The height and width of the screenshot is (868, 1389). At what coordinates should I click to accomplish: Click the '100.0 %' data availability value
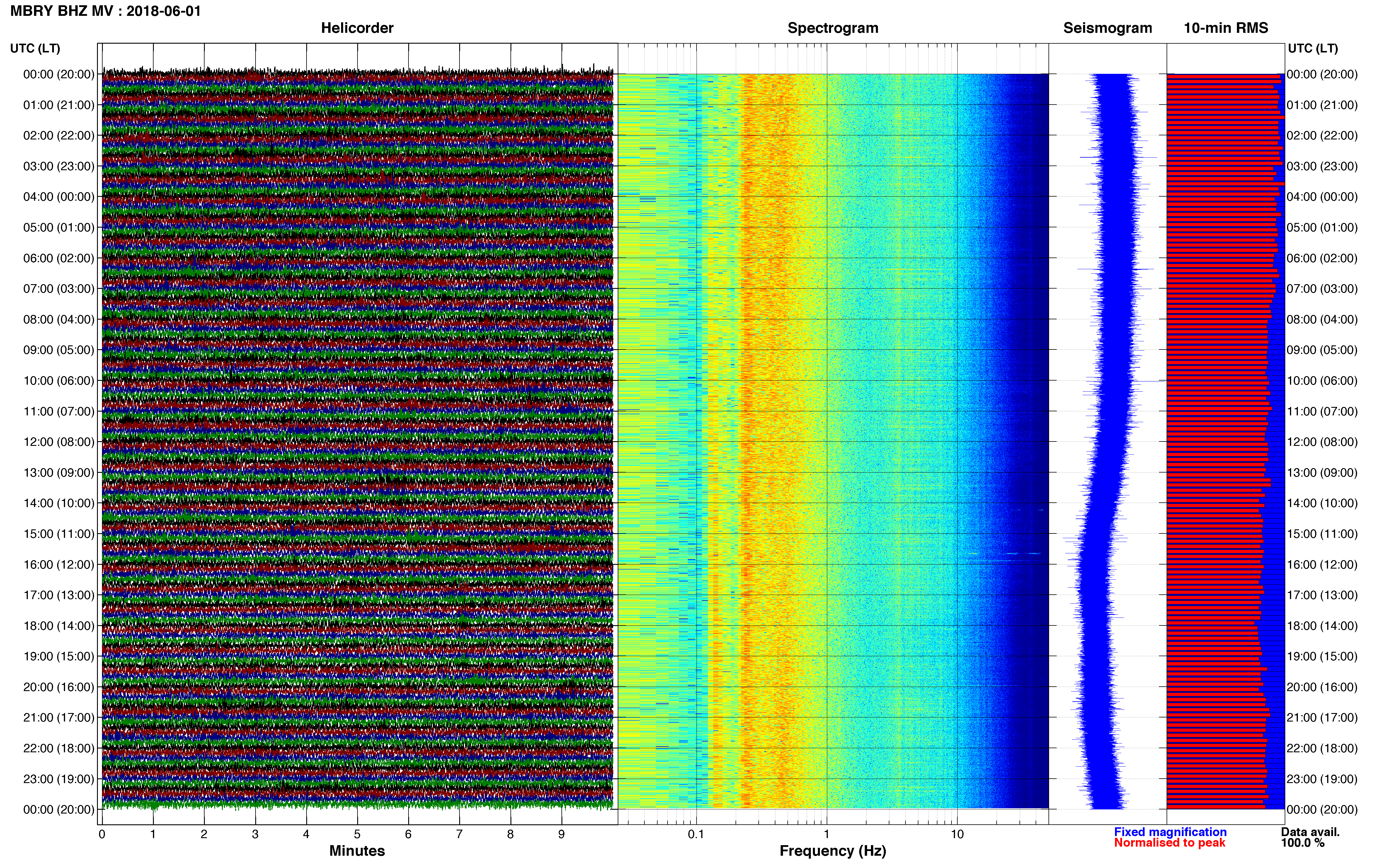(1302, 843)
